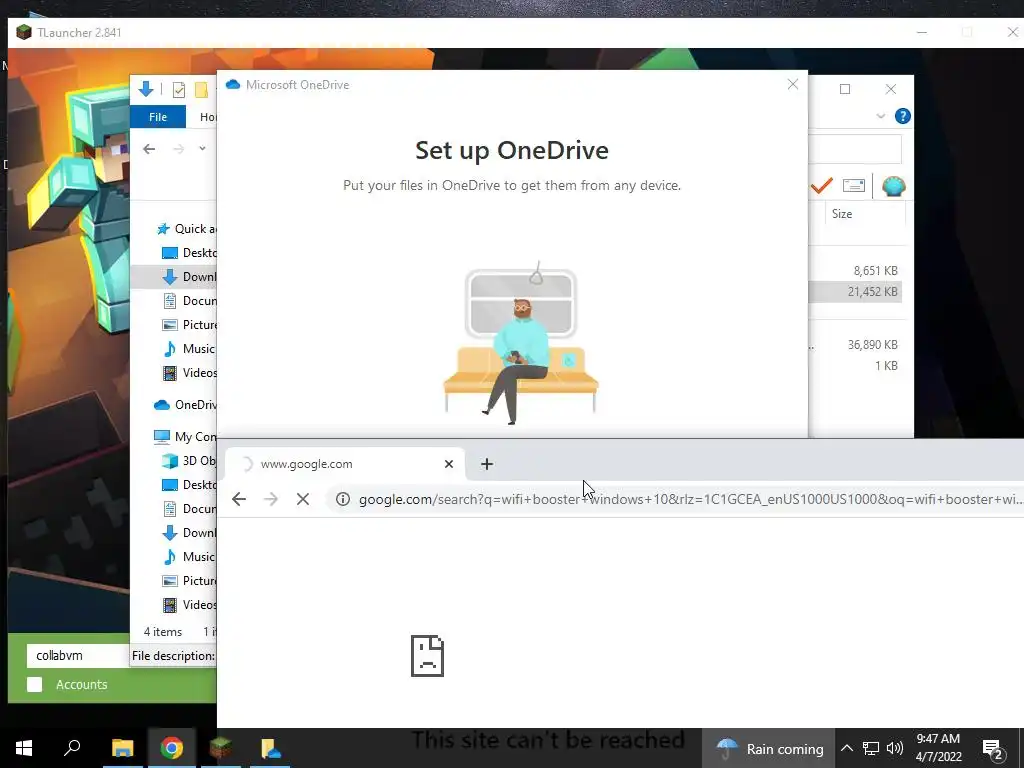Select the file row with 21,452 KB
1024x768 pixels.
[855, 292]
